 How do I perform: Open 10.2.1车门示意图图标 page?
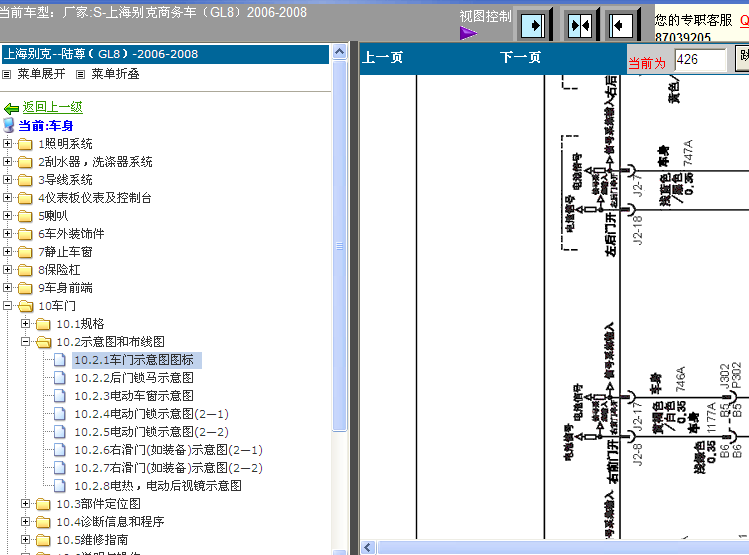[134, 360]
